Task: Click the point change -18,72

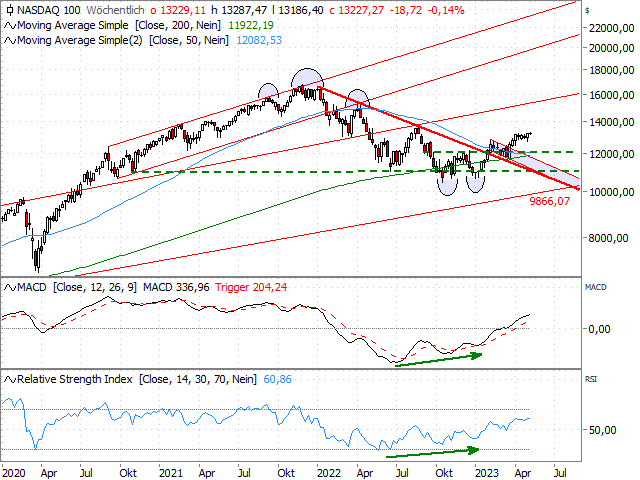Action: coord(406,10)
